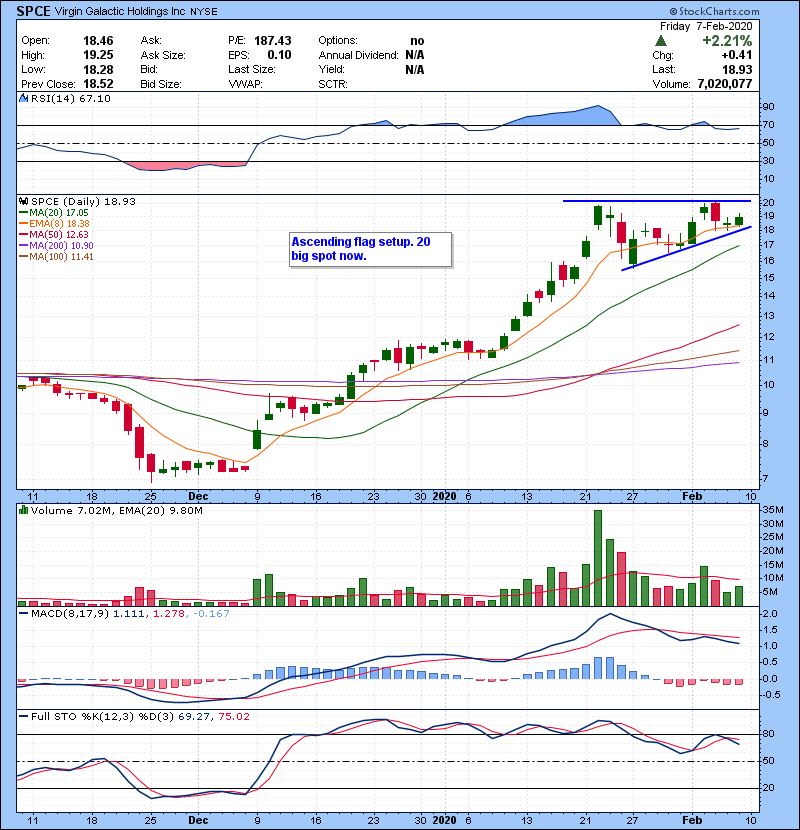Image resolution: width=800 pixels, height=830 pixels.
Task: Click the Low price value 18.28
Action: (x=98, y=69)
